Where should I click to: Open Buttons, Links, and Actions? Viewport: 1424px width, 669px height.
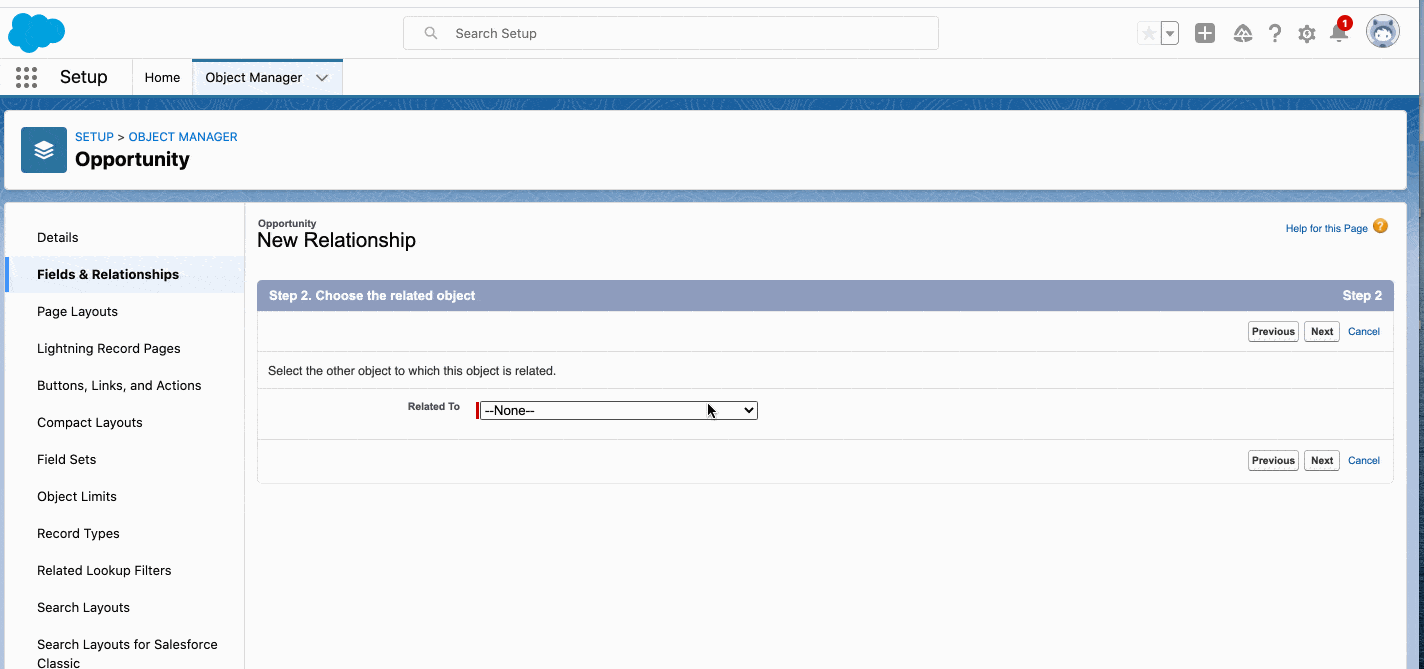coord(119,385)
